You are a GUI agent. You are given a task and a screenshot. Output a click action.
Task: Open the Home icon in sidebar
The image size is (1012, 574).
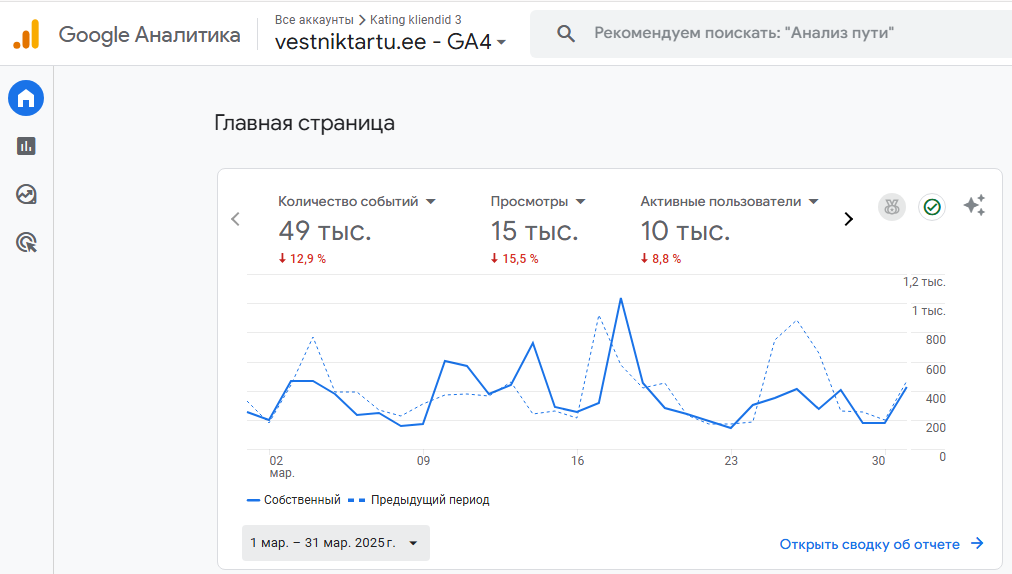click(26, 98)
